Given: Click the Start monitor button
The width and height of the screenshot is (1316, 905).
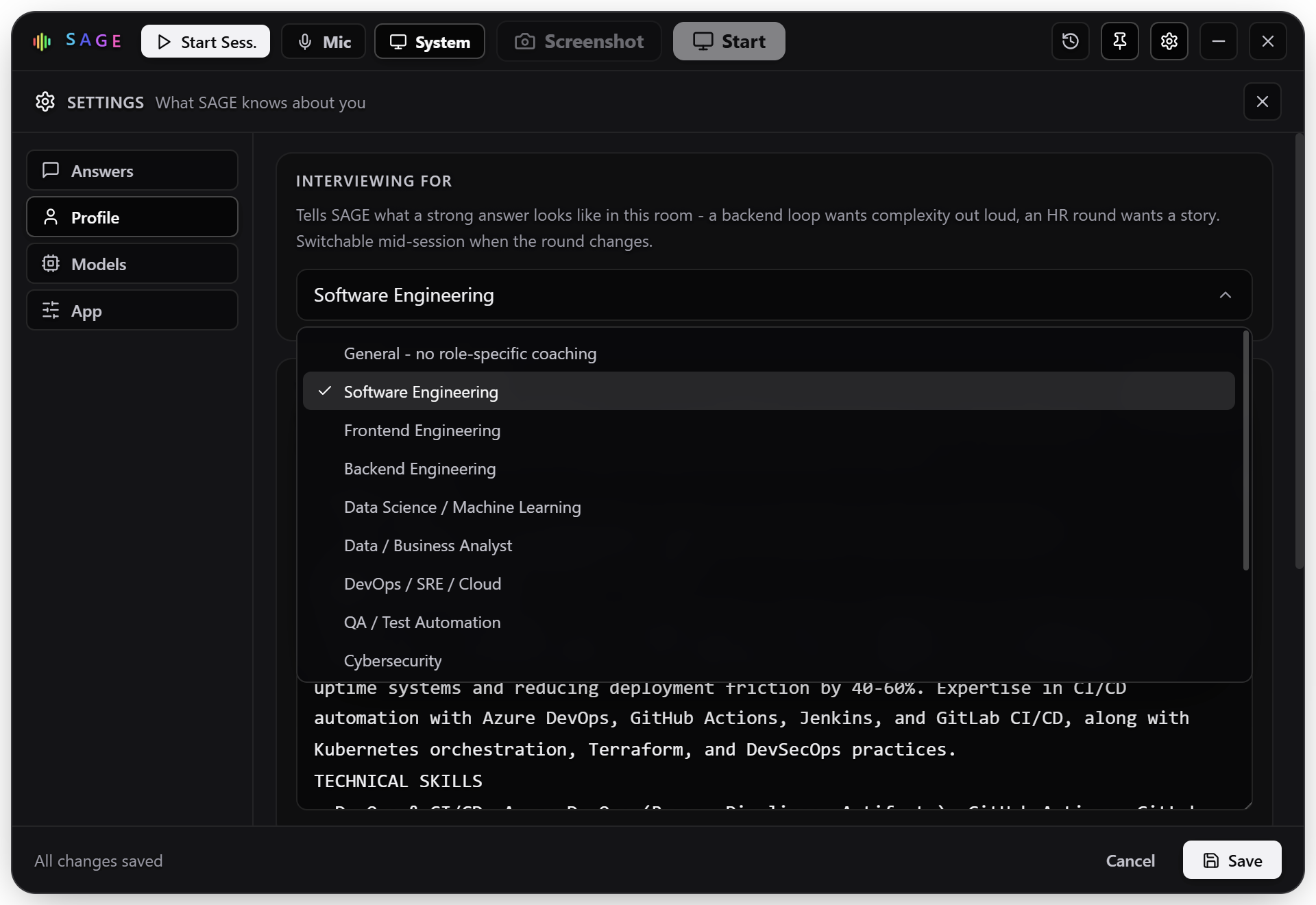Looking at the screenshot, I should click(x=729, y=41).
